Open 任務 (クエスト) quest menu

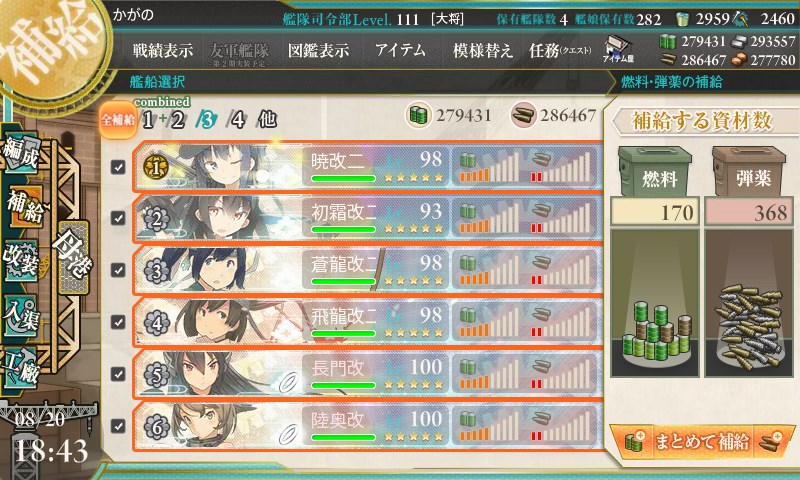point(560,50)
